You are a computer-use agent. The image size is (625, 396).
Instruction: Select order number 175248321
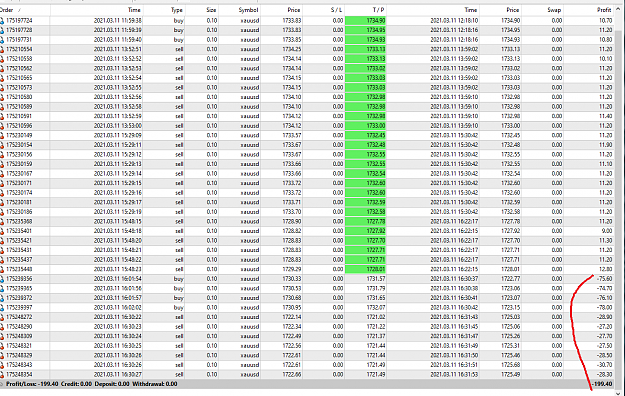coord(20,346)
